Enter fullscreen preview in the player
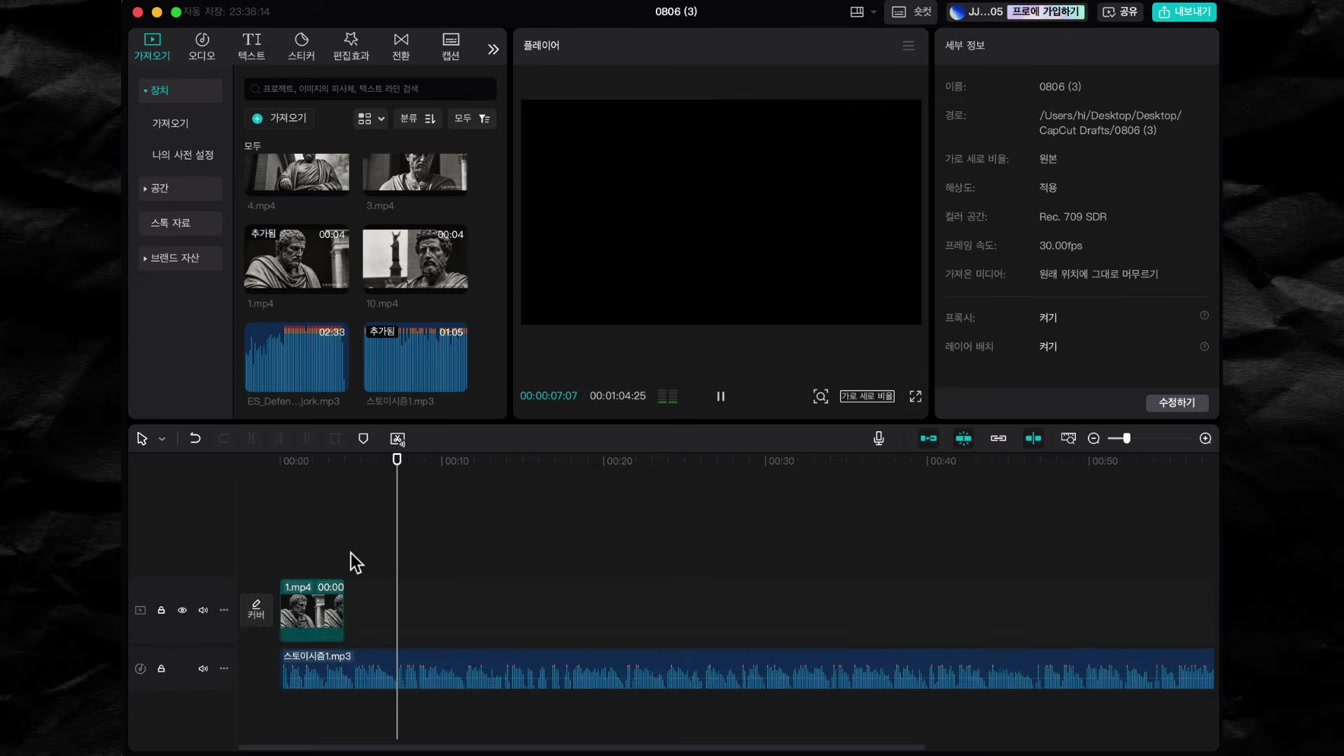 tap(915, 397)
